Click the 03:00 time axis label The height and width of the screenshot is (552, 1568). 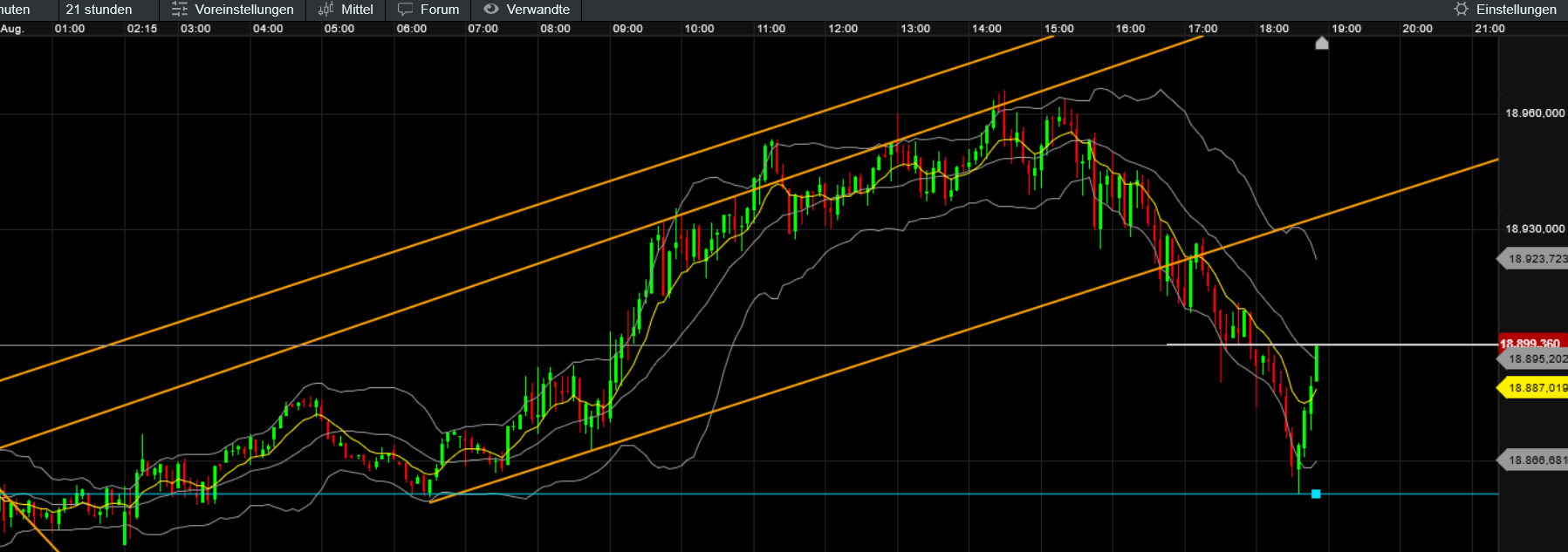pyautogui.click(x=195, y=29)
